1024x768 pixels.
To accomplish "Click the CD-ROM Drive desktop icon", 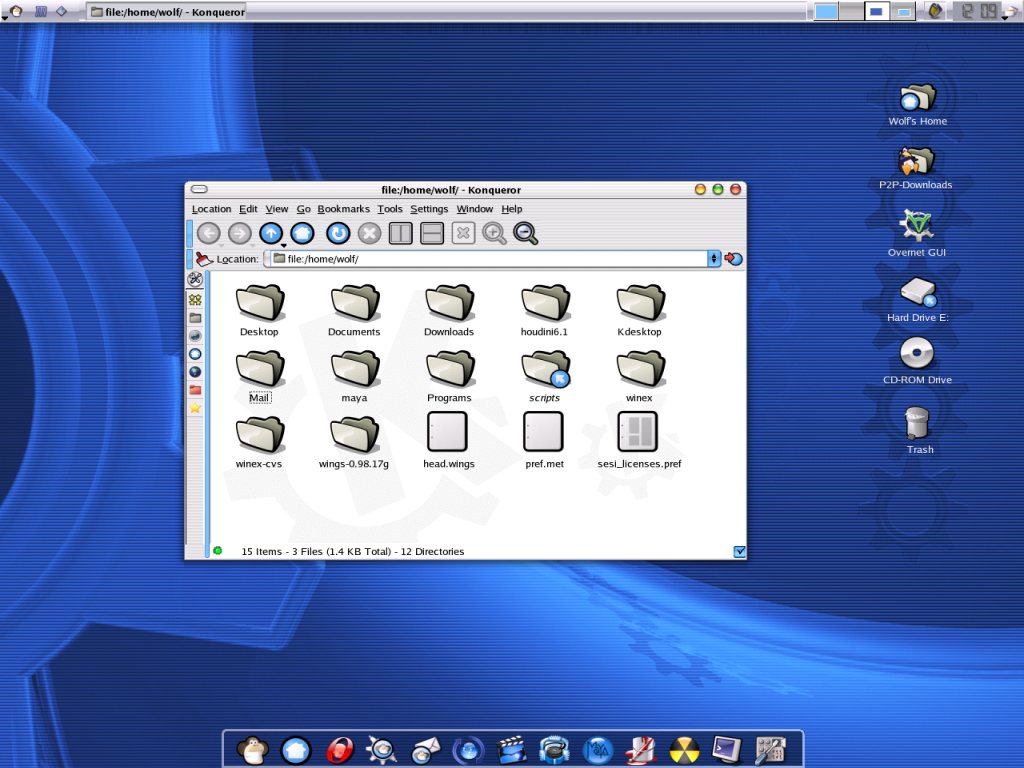I will coord(917,361).
